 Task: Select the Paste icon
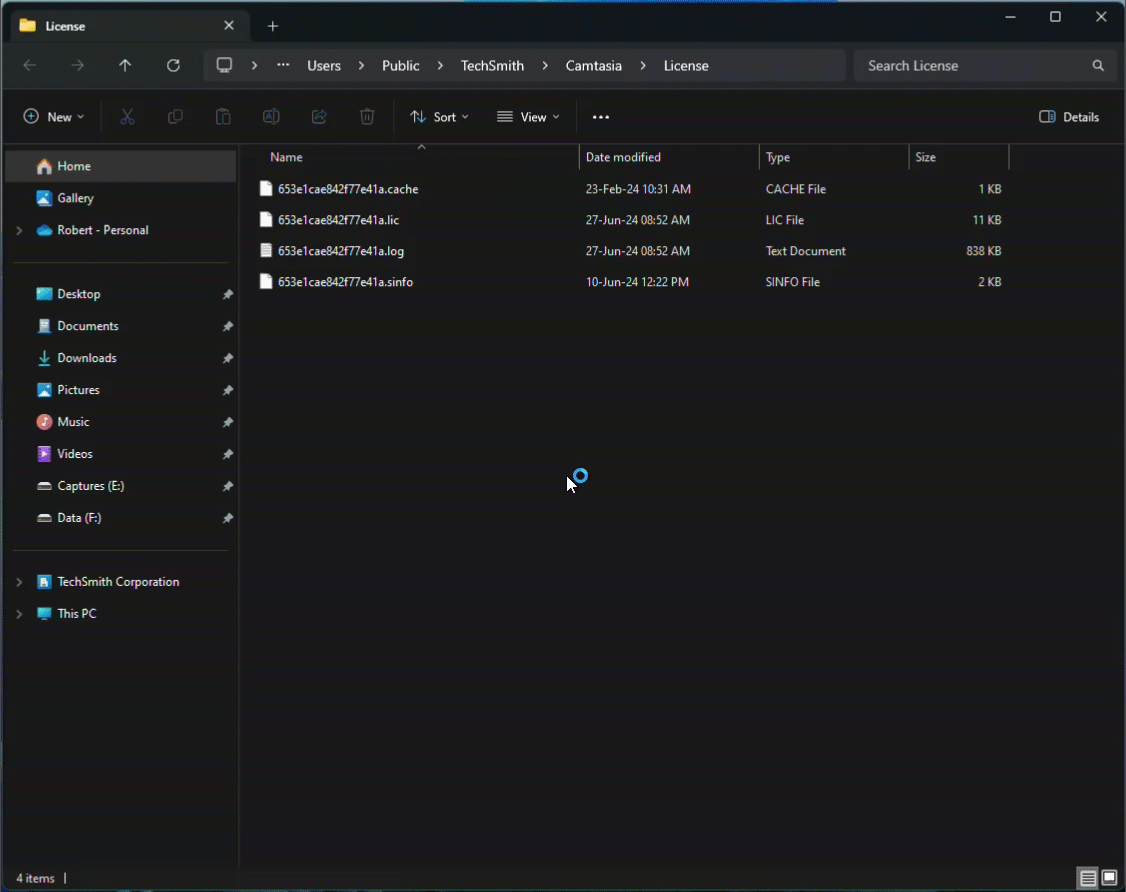pos(223,116)
